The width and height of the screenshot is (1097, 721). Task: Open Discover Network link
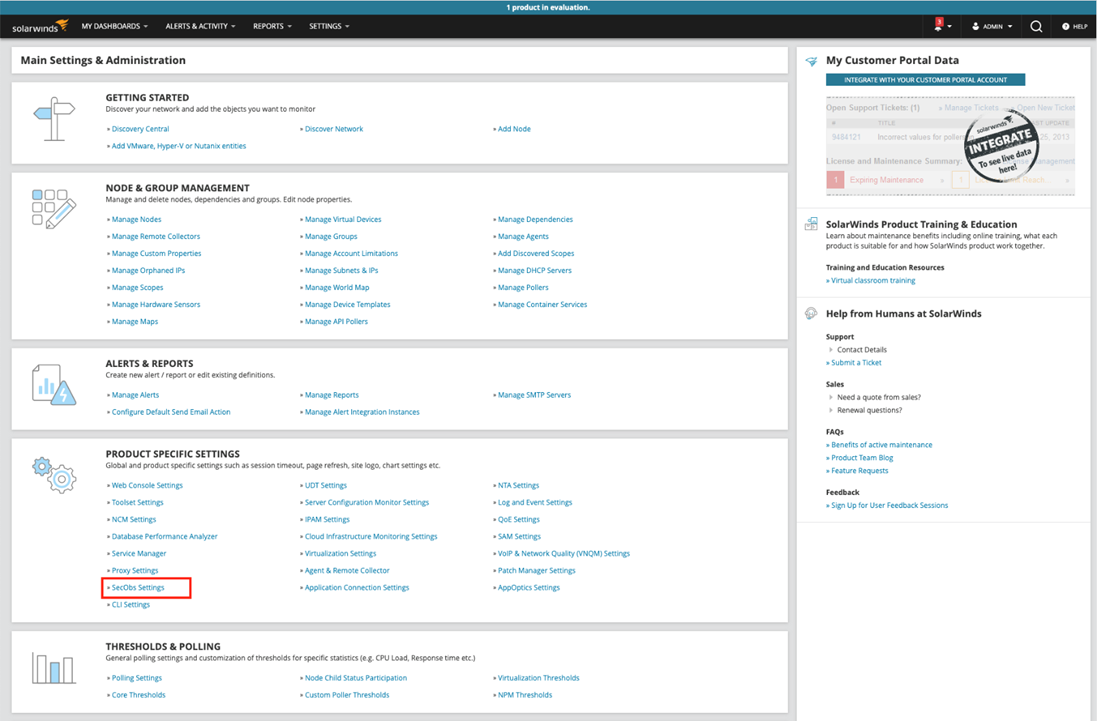(x=334, y=129)
